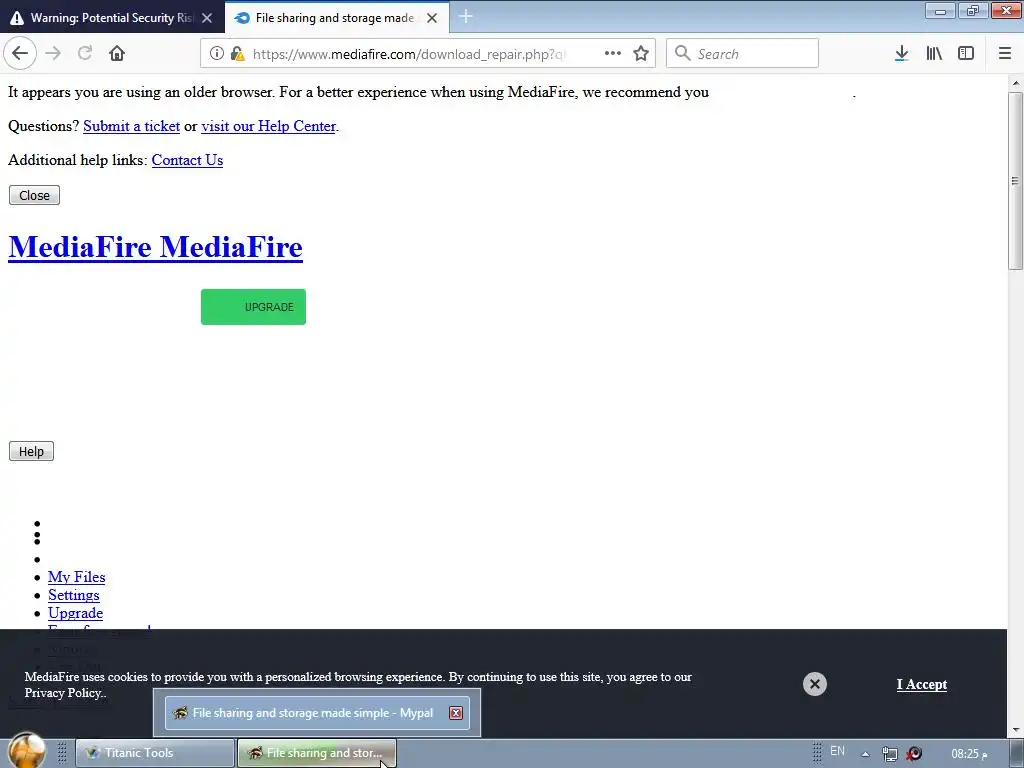Toggle the sidebar view icon

pyautogui.click(x=966, y=54)
